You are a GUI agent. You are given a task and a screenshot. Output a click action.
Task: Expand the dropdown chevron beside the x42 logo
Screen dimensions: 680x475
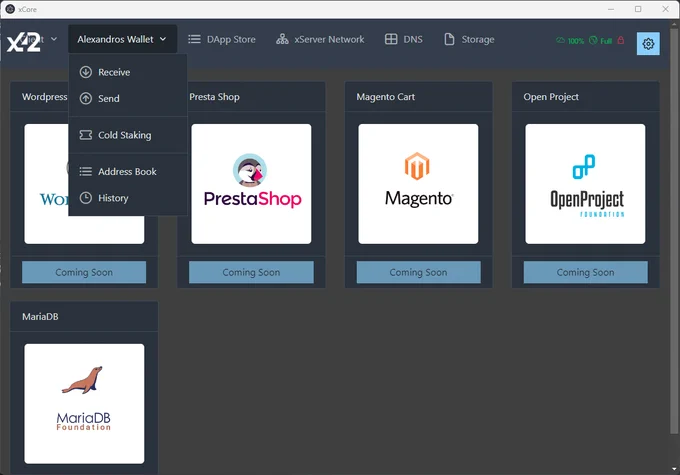[54, 39]
